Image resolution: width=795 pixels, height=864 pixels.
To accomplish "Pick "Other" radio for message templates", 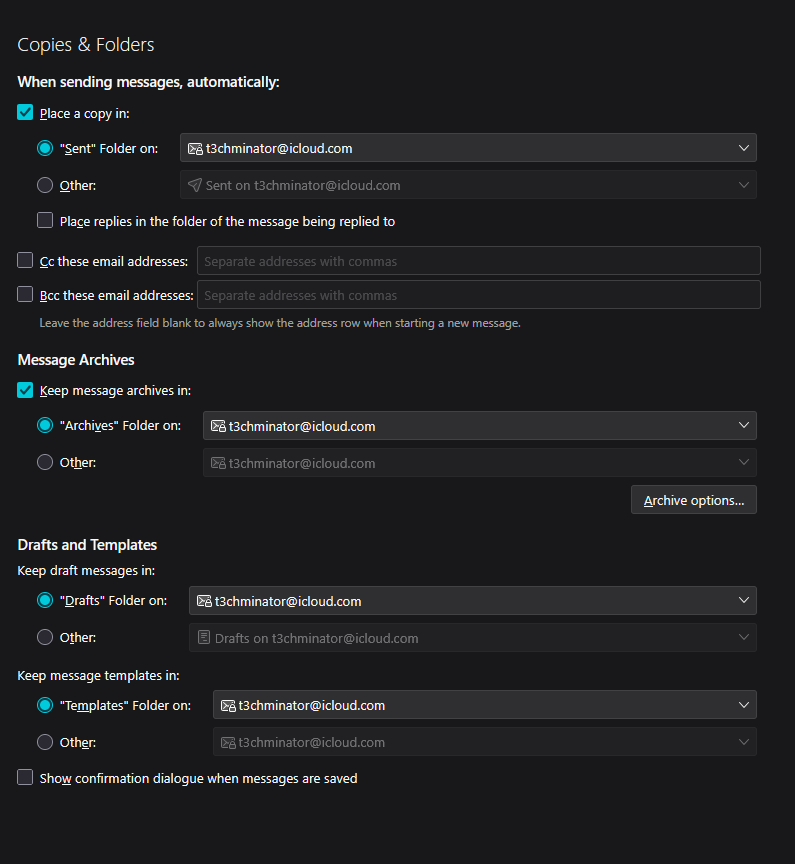I will pyautogui.click(x=45, y=742).
